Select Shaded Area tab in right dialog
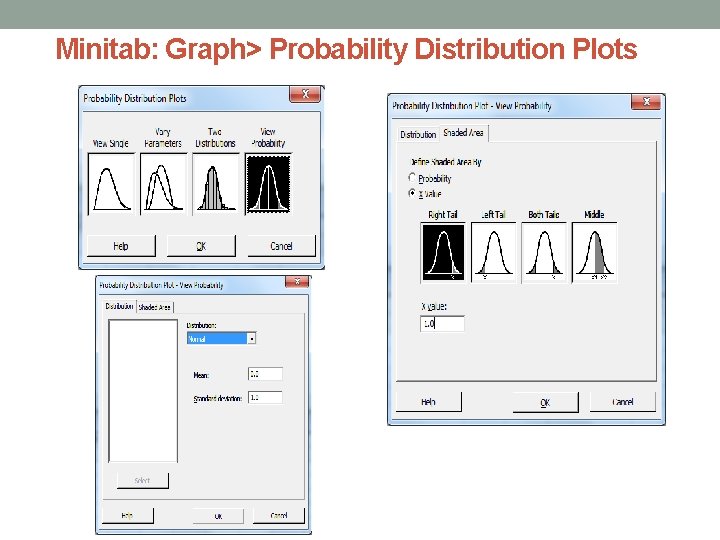Image resolution: width=720 pixels, height=540 pixels. click(x=464, y=133)
